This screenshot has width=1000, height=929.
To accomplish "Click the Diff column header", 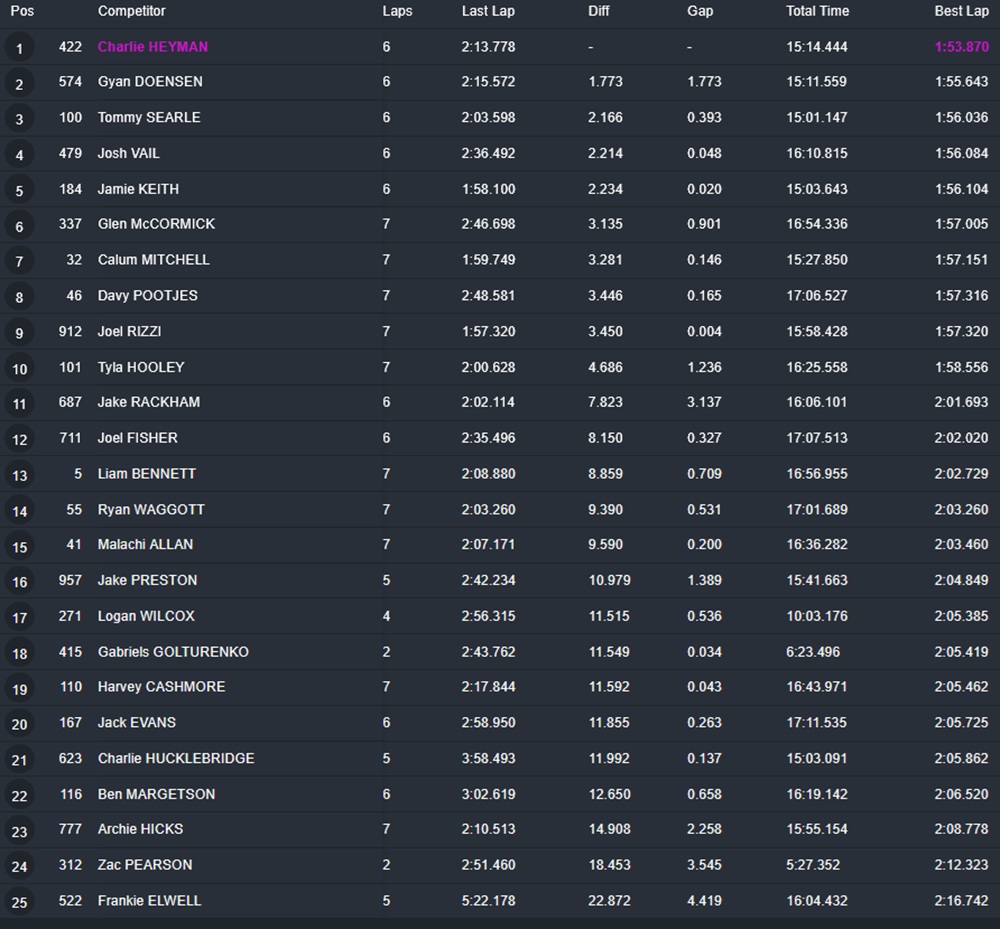I will (x=600, y=11).
